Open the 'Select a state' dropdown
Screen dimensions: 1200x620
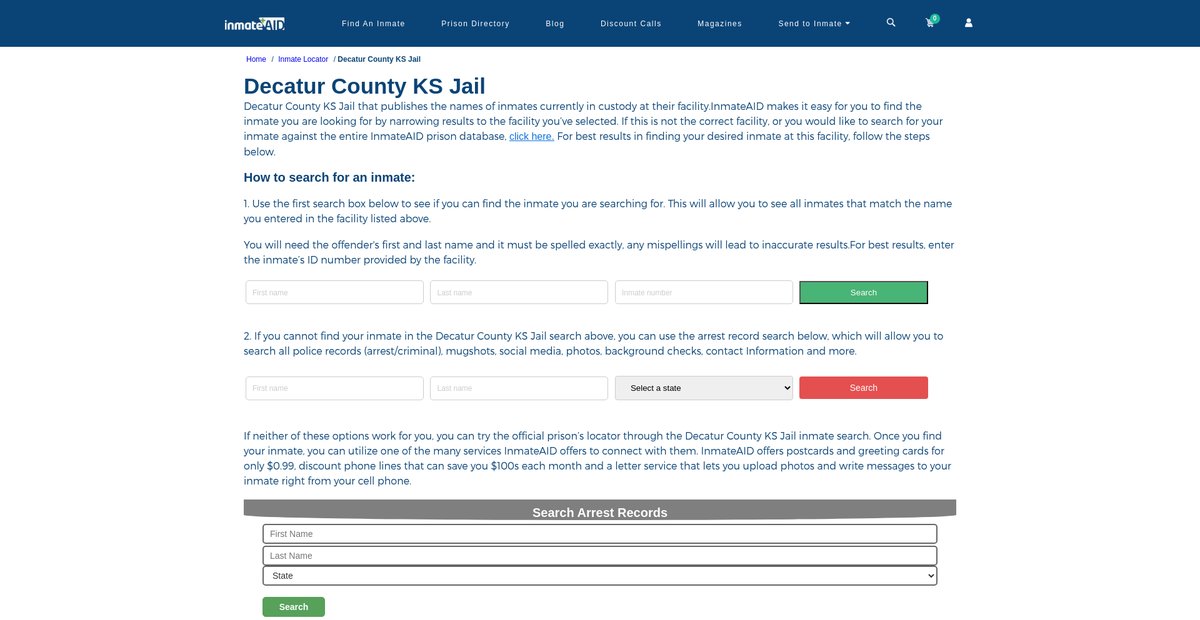704,388
